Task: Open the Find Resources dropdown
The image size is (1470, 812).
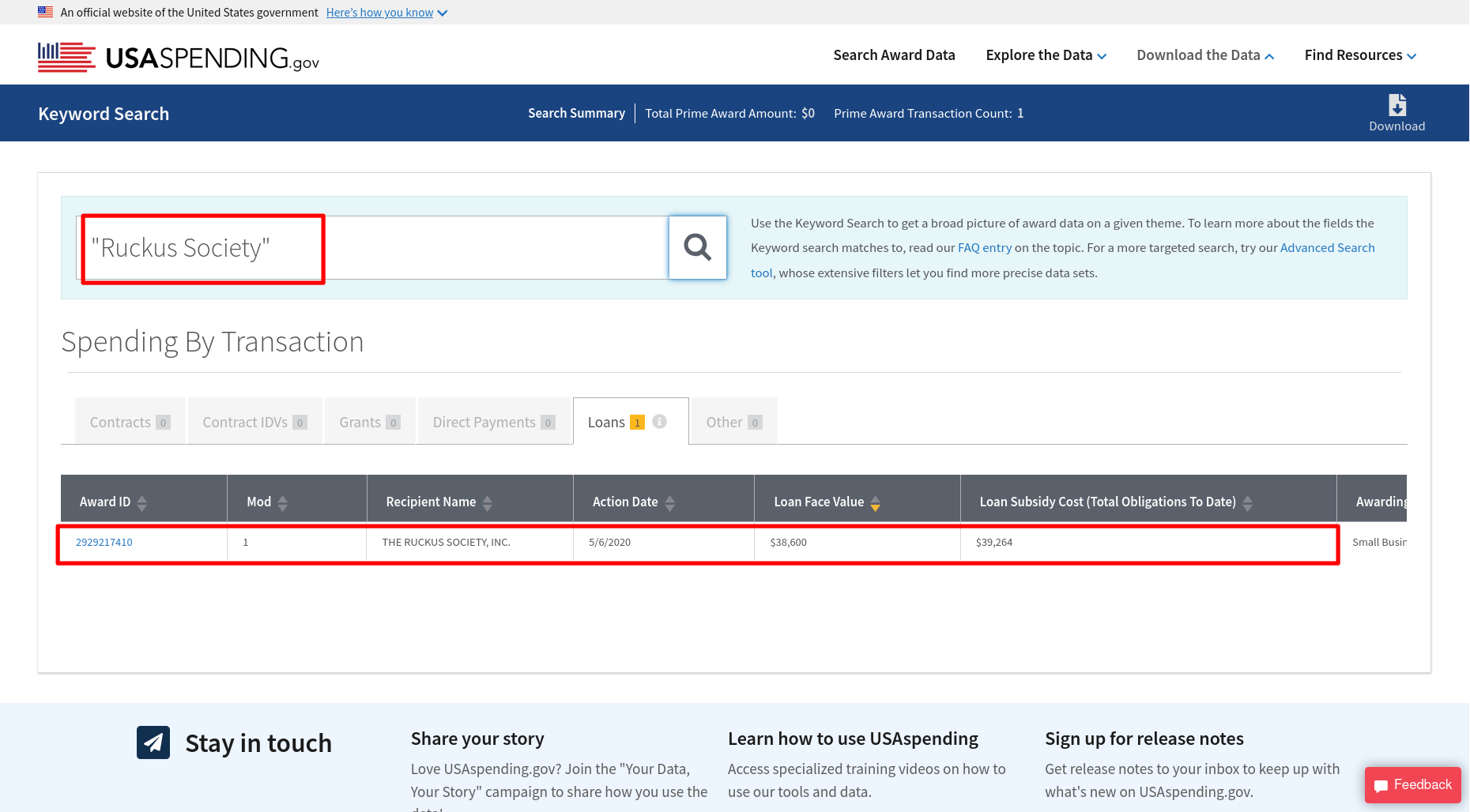Action: coord(1359,55)
